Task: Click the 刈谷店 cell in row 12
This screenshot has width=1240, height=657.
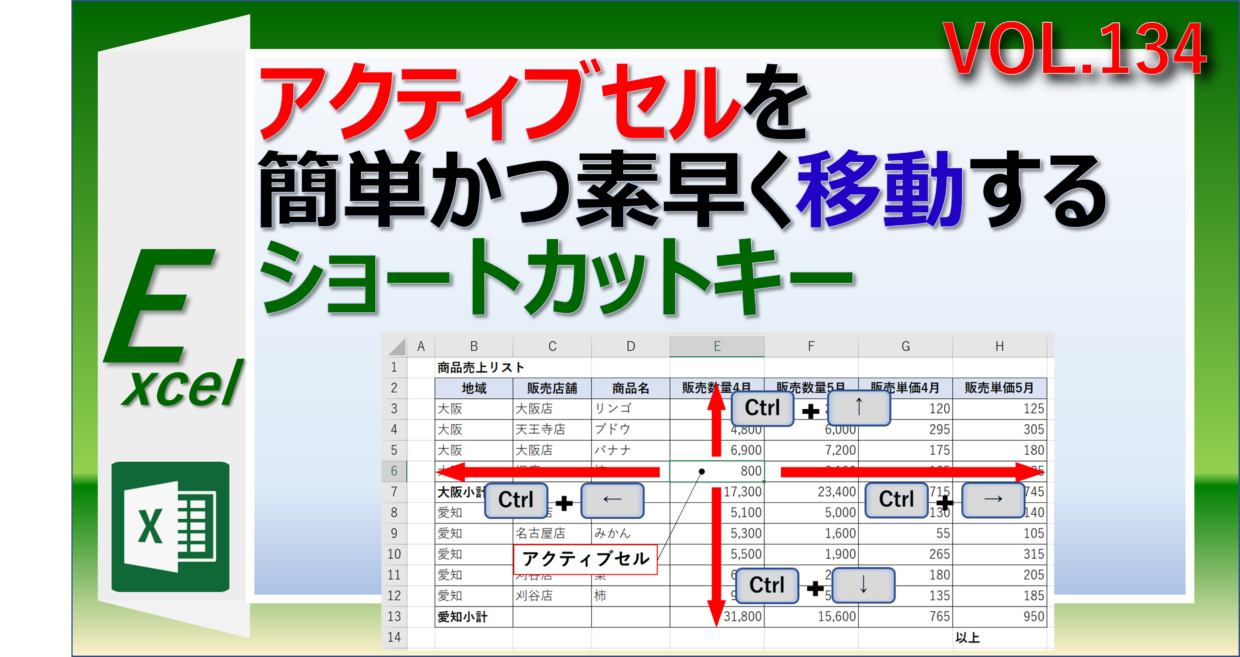Action: [x=552, y=596]
